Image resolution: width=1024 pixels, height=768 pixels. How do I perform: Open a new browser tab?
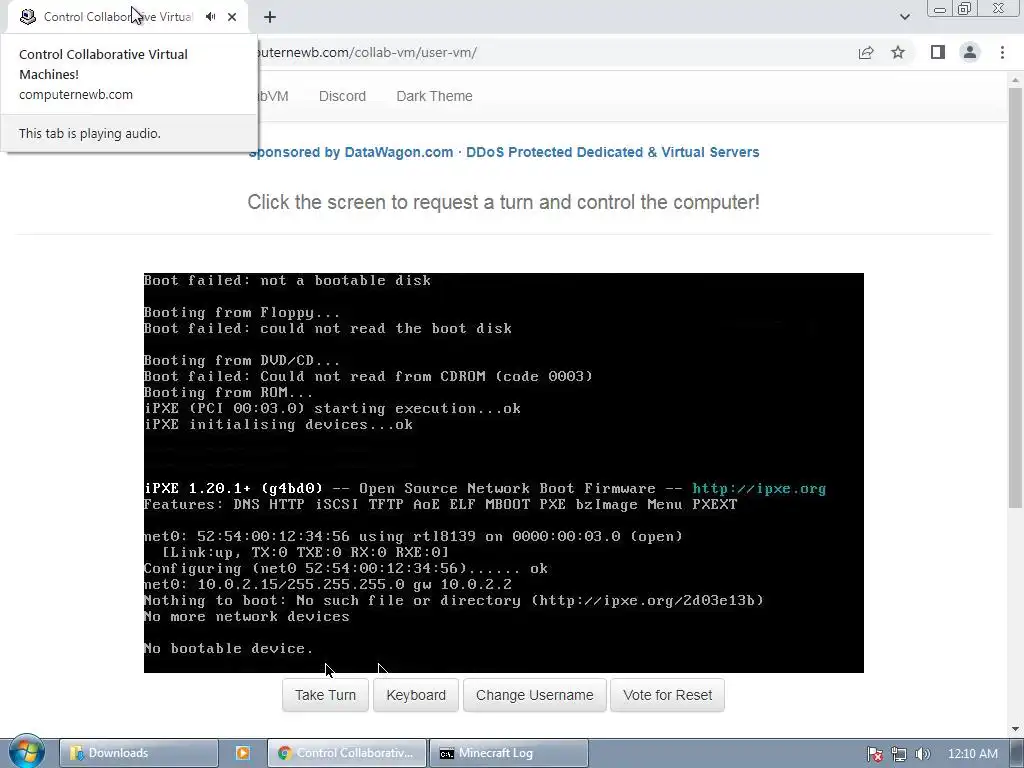(270, 17)
